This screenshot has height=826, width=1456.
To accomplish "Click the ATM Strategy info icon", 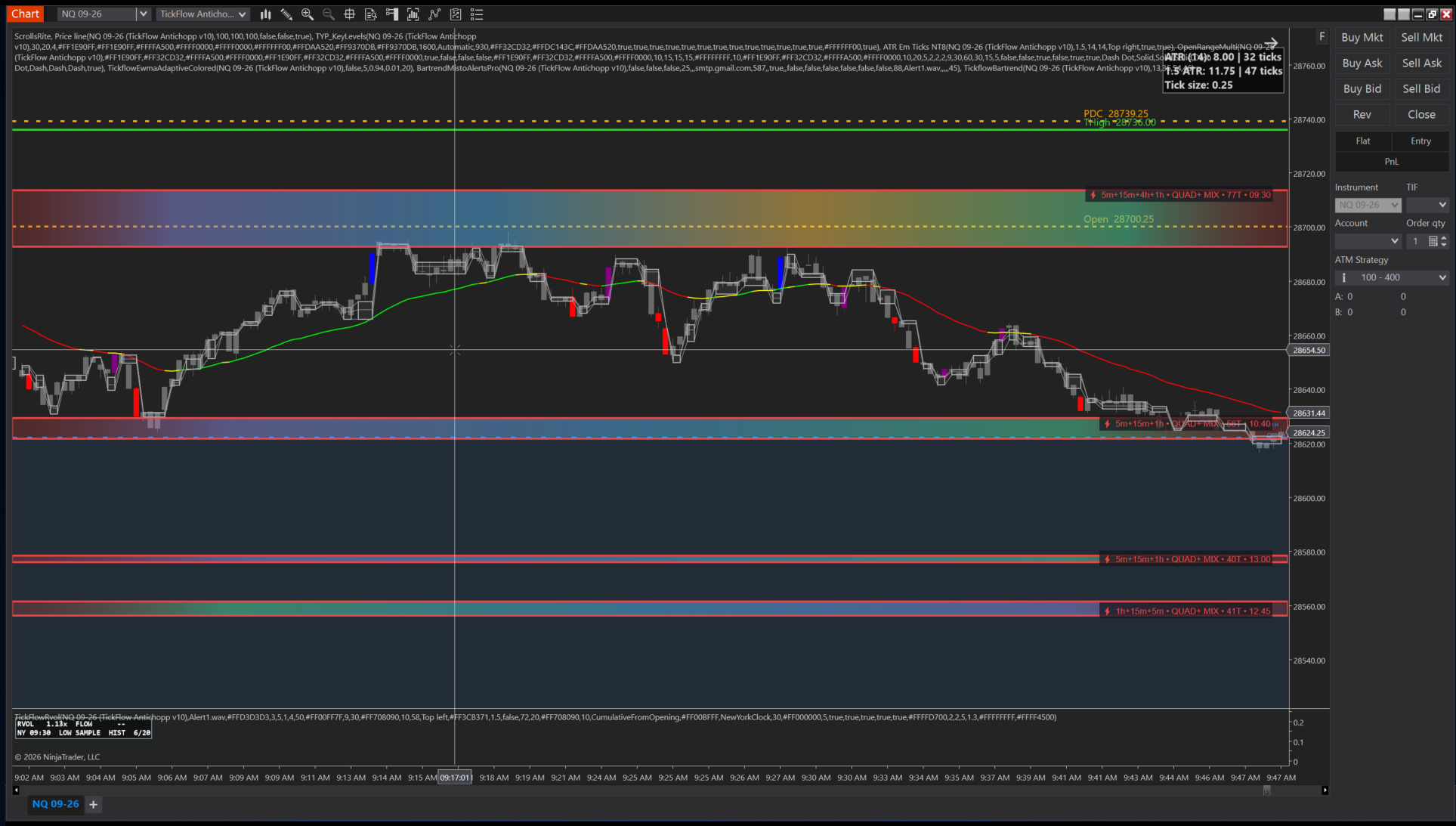I will [x=1343, y=277].
